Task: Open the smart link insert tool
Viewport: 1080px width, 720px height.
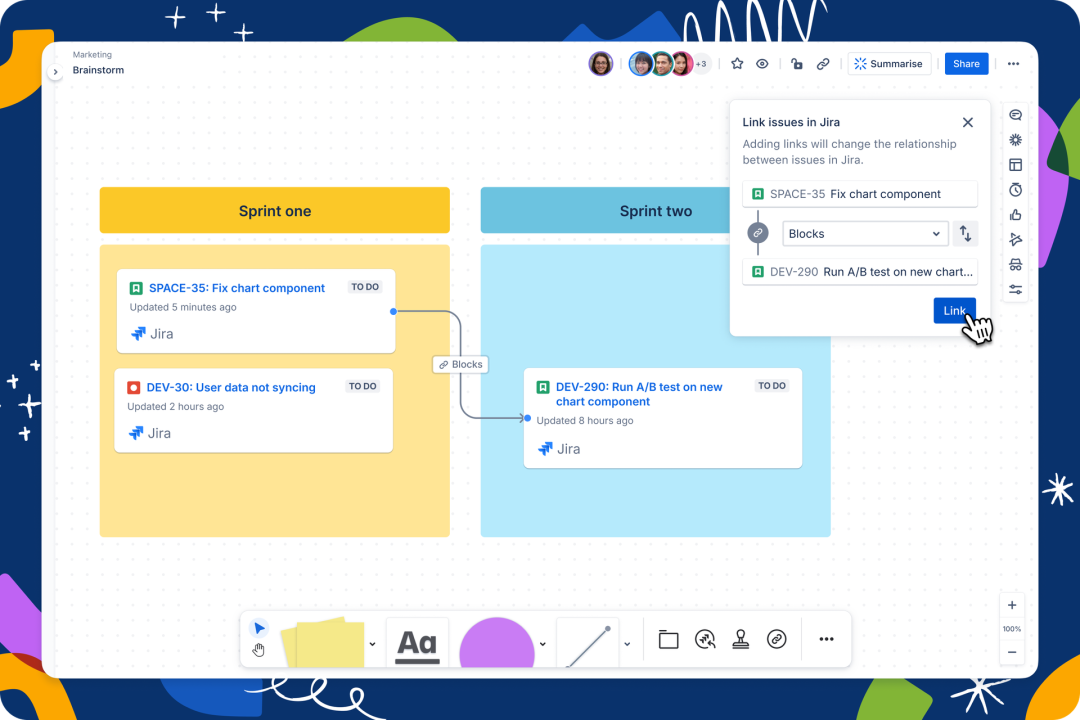Action: coord(776,639)
